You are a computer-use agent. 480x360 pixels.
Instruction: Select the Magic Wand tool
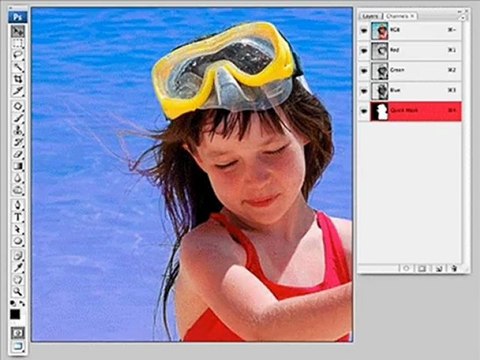tap(18, 67)
